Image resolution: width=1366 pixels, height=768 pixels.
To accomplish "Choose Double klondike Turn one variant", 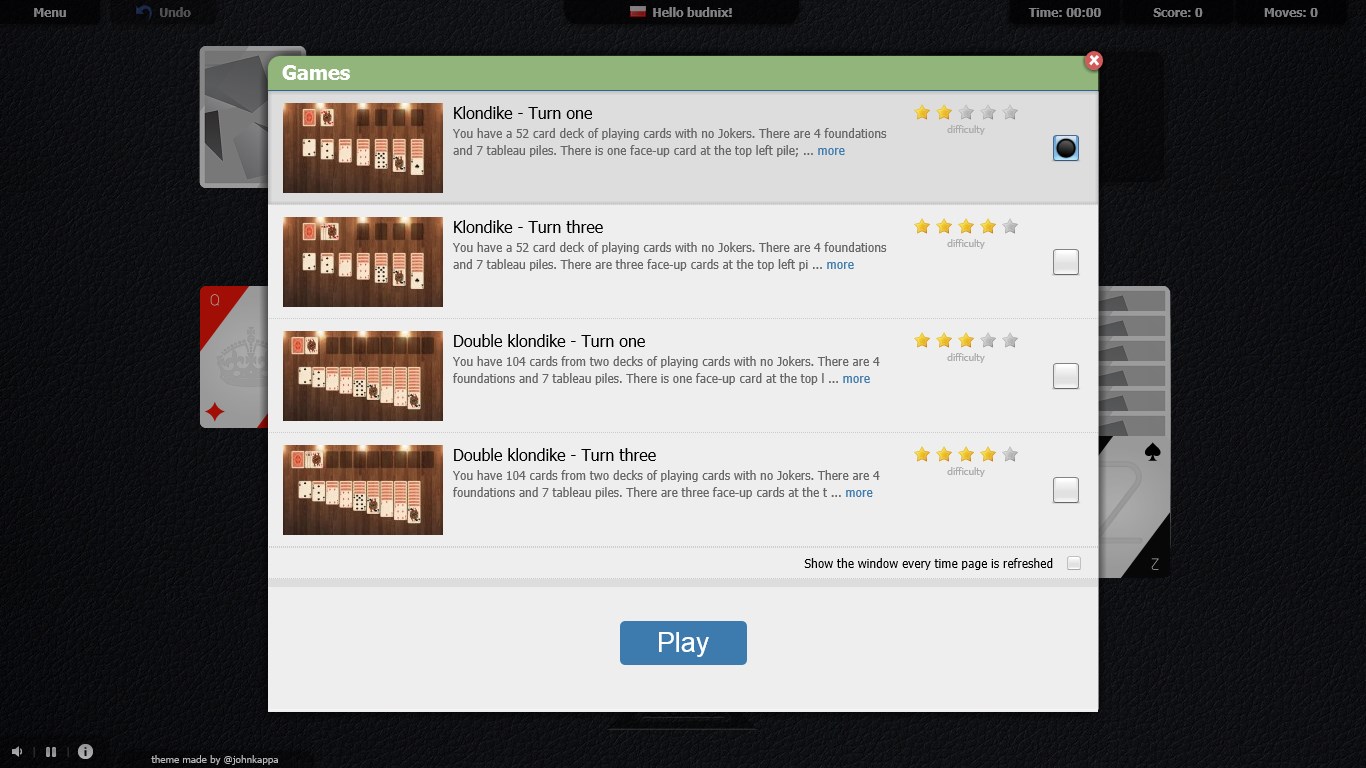I will (x=1065, y=375).
